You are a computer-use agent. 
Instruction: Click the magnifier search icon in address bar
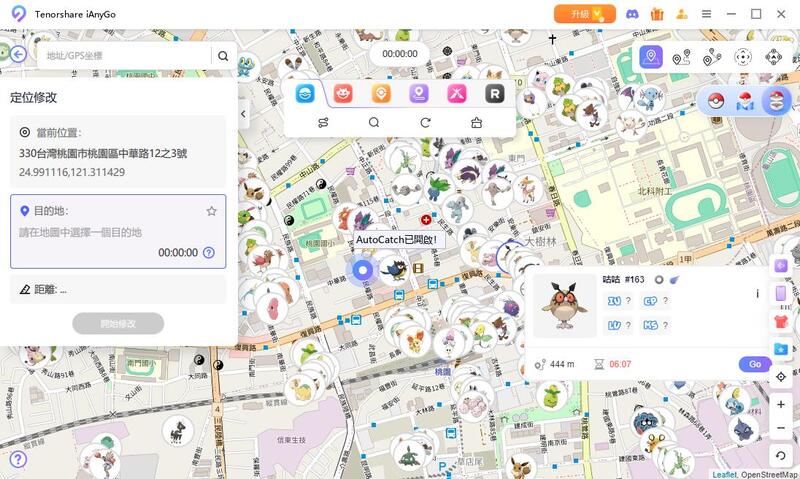pyautogui.click(x=223, y=56)
